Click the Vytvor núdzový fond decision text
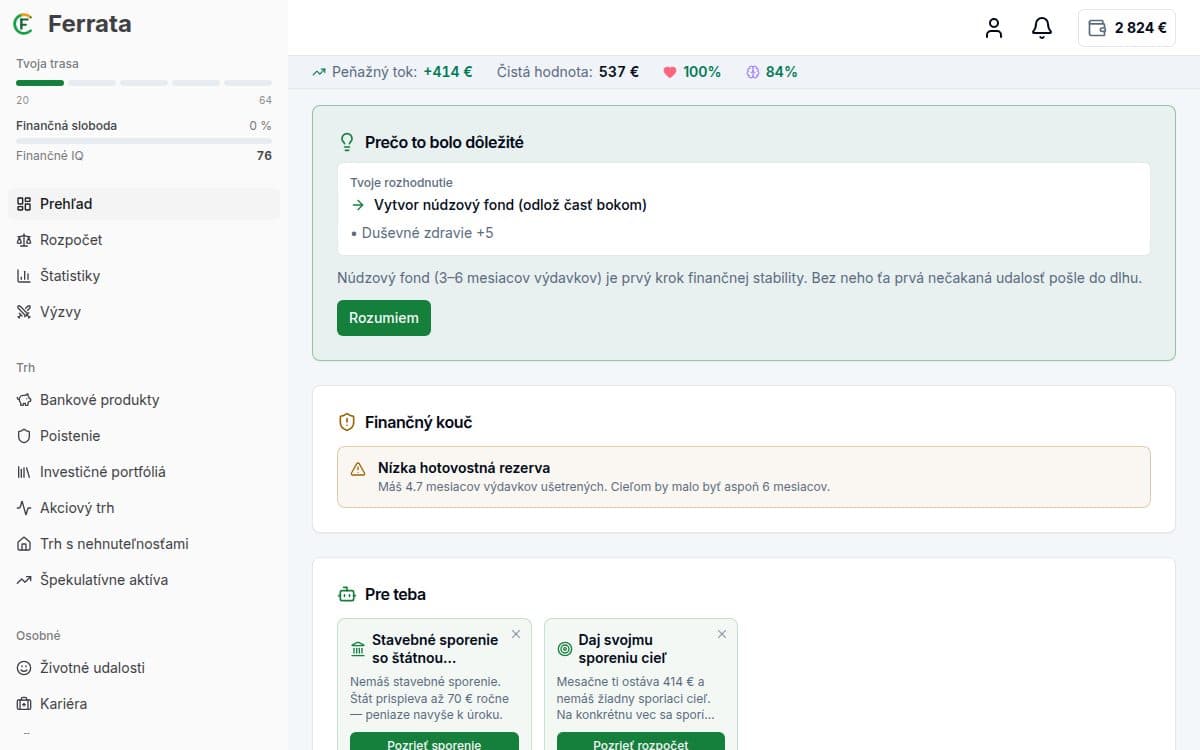 510,205
